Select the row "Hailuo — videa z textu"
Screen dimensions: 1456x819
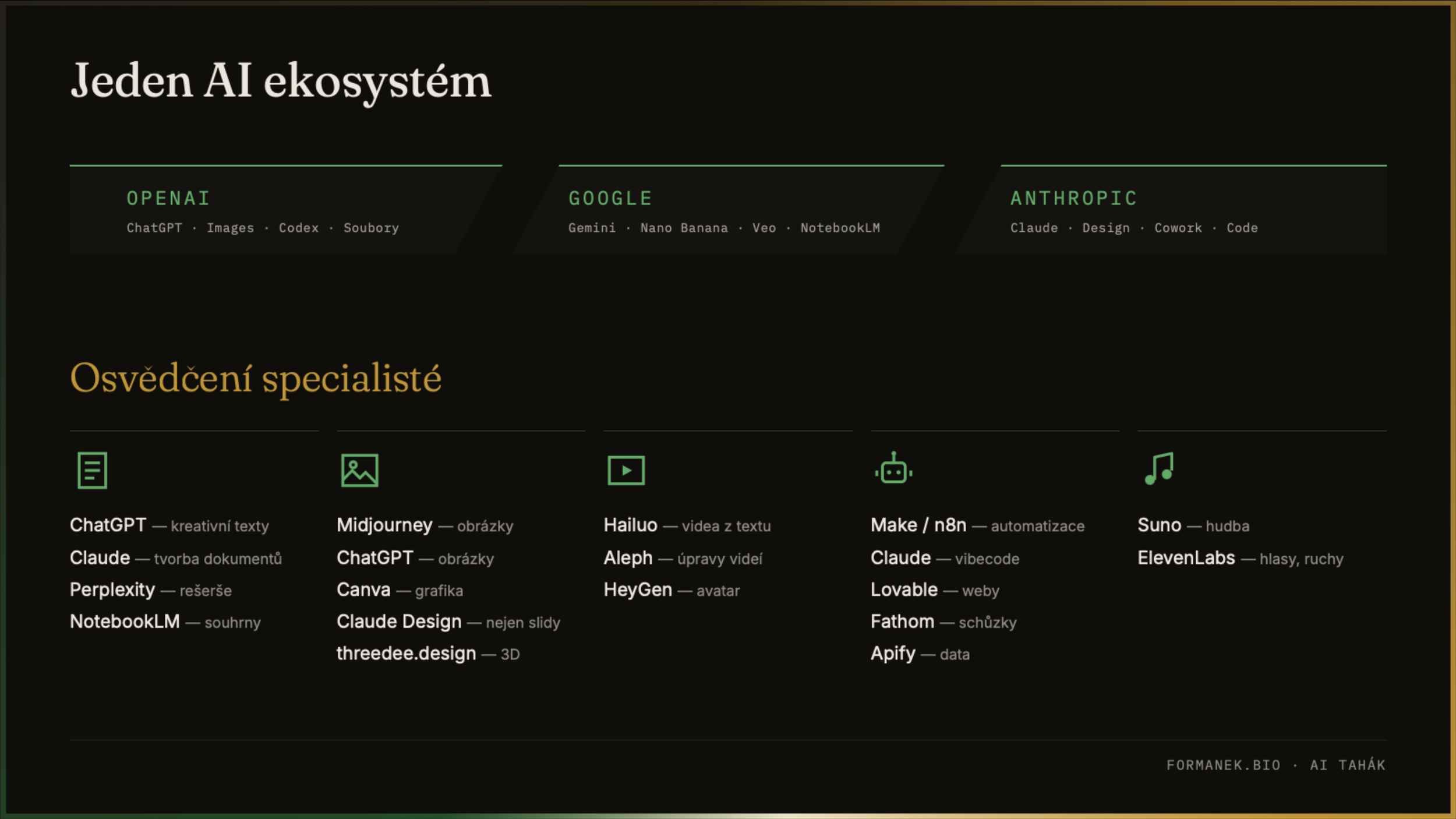pos(687,525)
